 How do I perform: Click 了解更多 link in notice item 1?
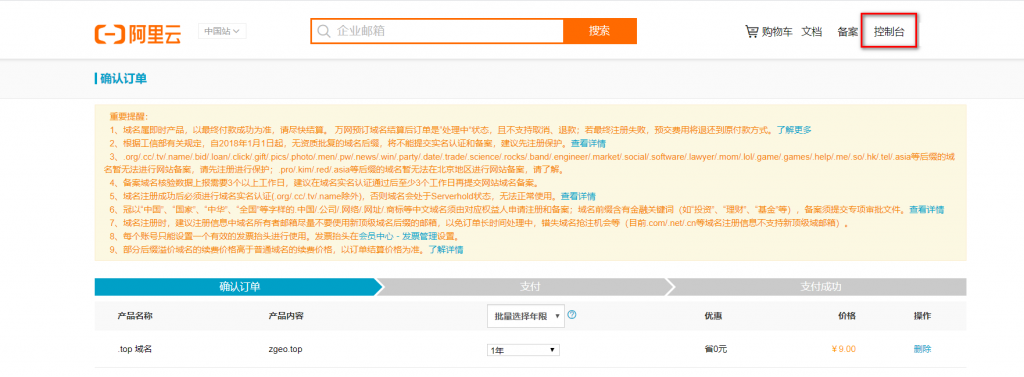coord(794,130)
